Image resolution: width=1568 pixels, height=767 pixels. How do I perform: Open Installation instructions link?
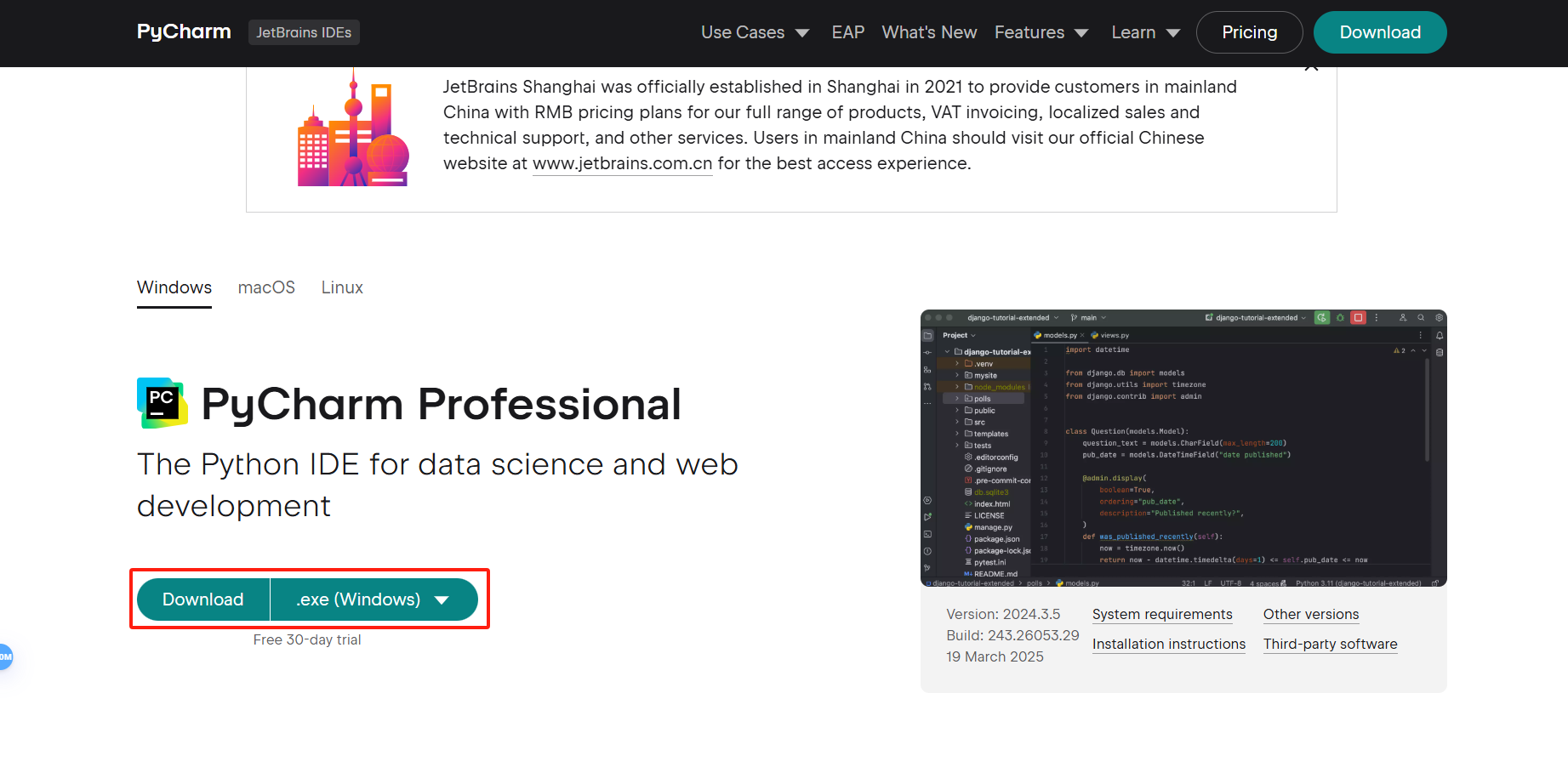(x=1169, y=644)
